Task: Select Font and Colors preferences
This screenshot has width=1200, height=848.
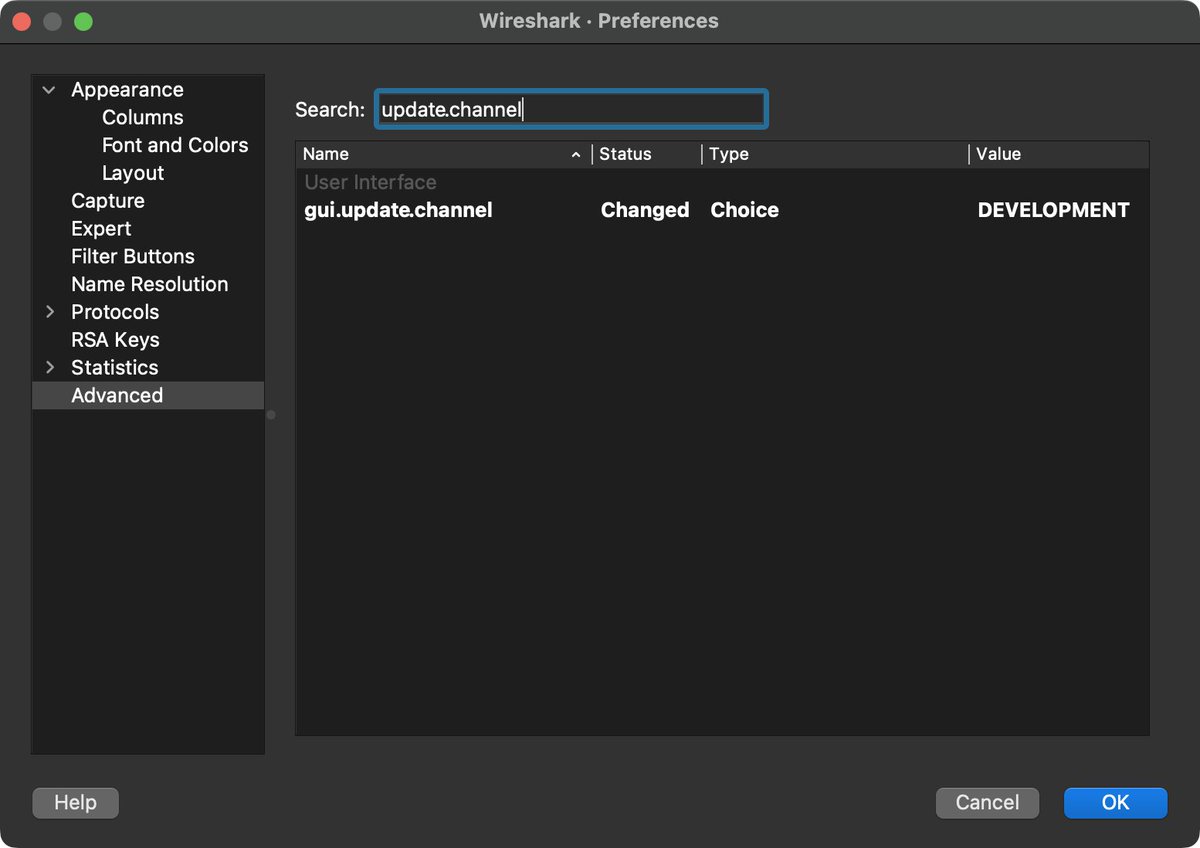Action: (175, 145)
